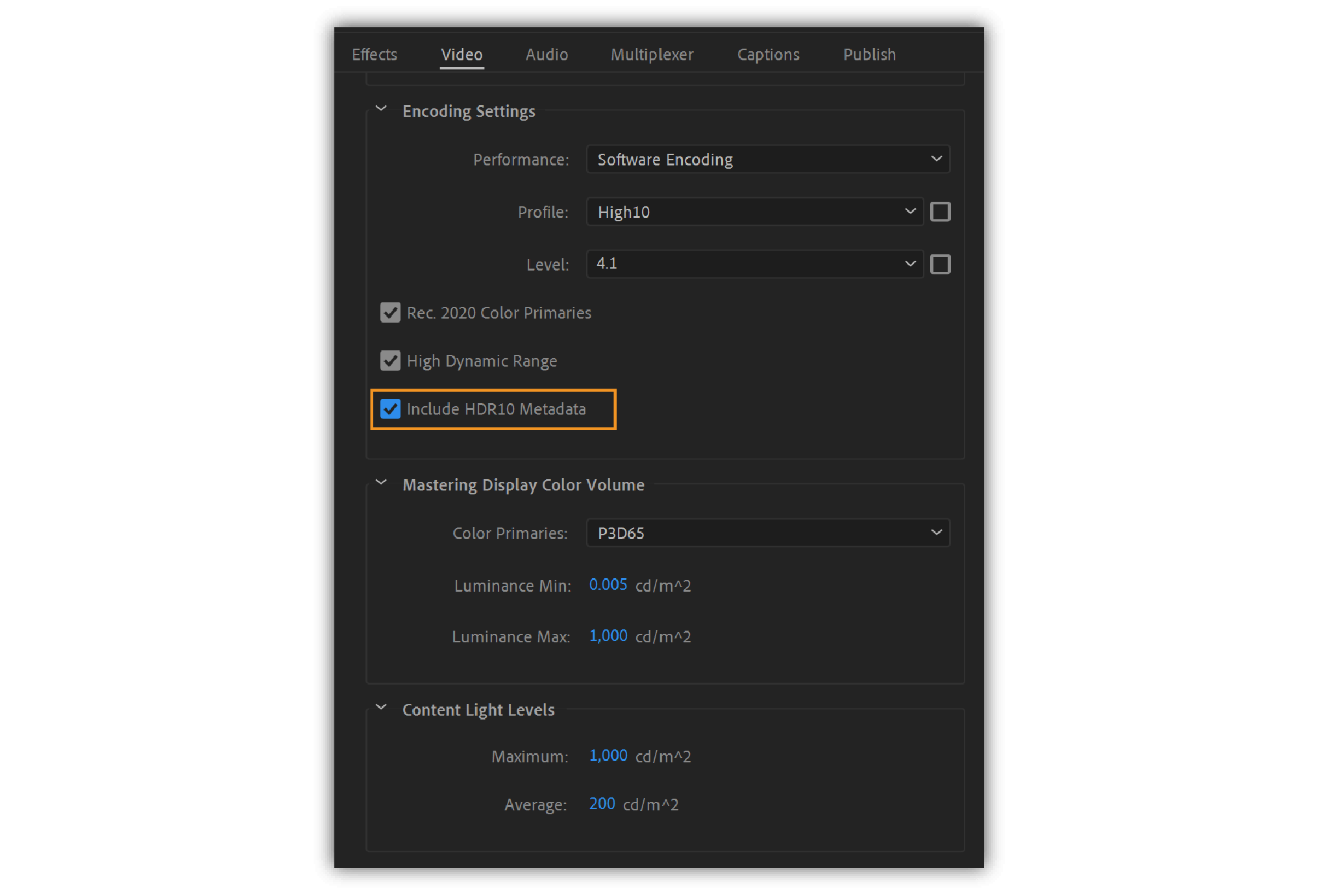
Task: Edit Content Light Levels Maximum value
Action: [608, 756]
